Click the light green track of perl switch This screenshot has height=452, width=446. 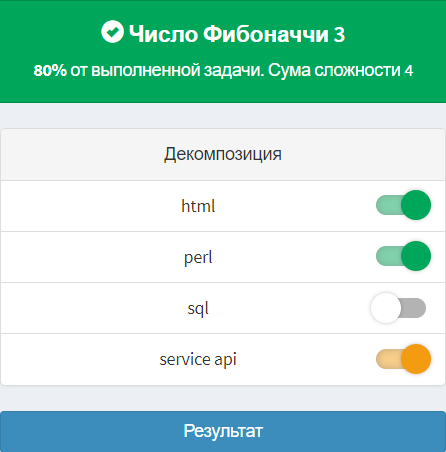tap(388, 256)
